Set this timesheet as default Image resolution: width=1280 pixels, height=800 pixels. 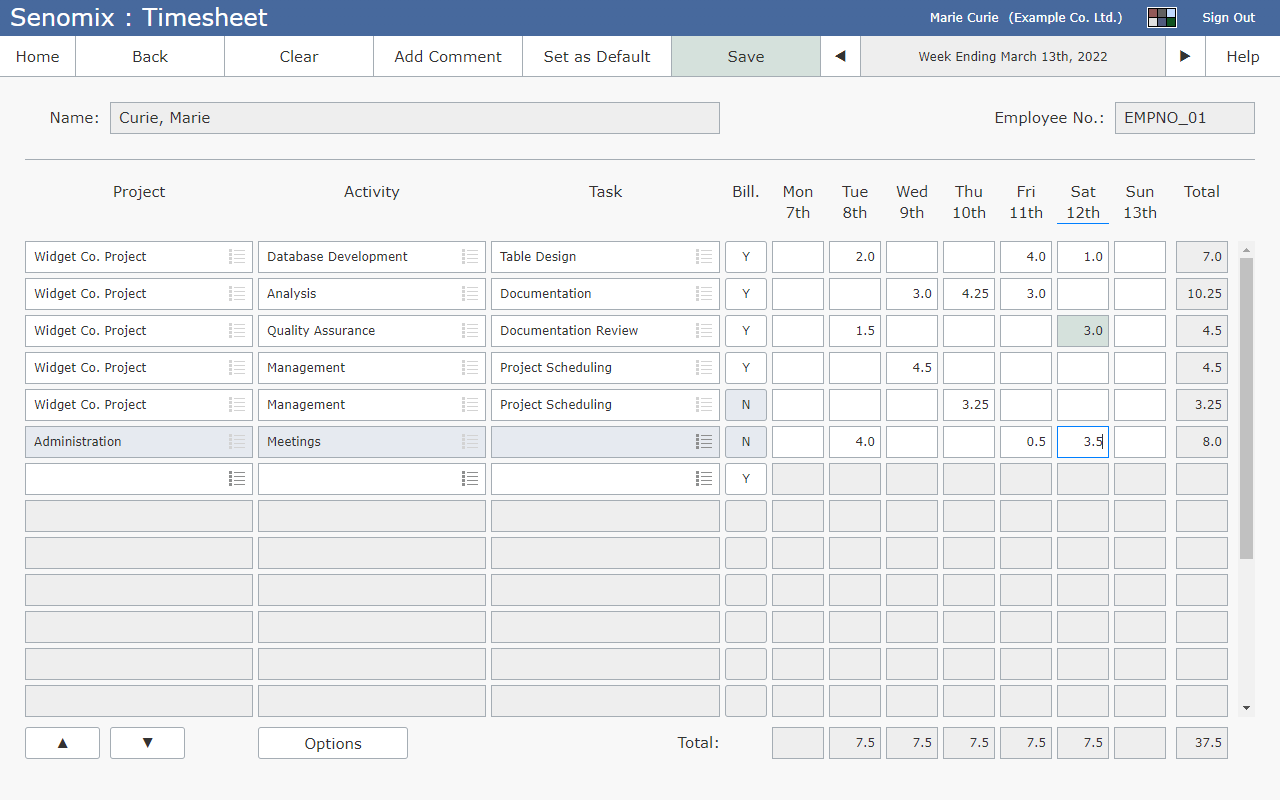click(x=596, y=56)
